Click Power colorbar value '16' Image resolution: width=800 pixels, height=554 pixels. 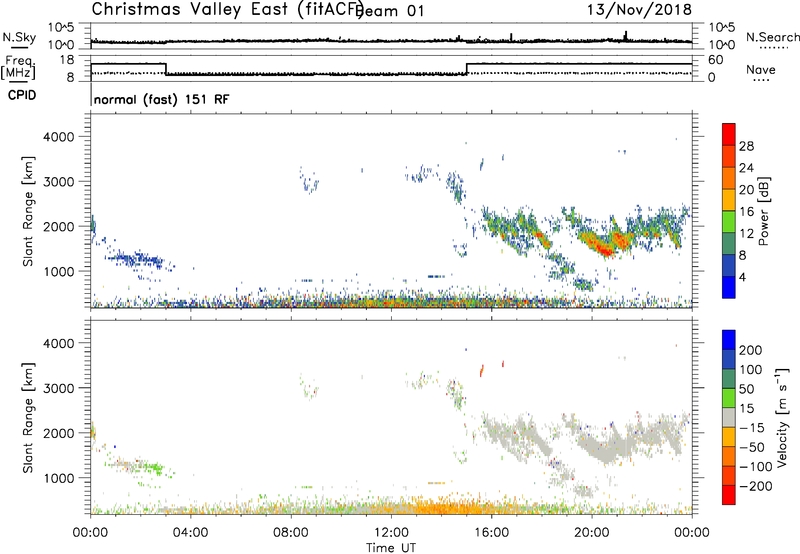click(x=746, y=212)
